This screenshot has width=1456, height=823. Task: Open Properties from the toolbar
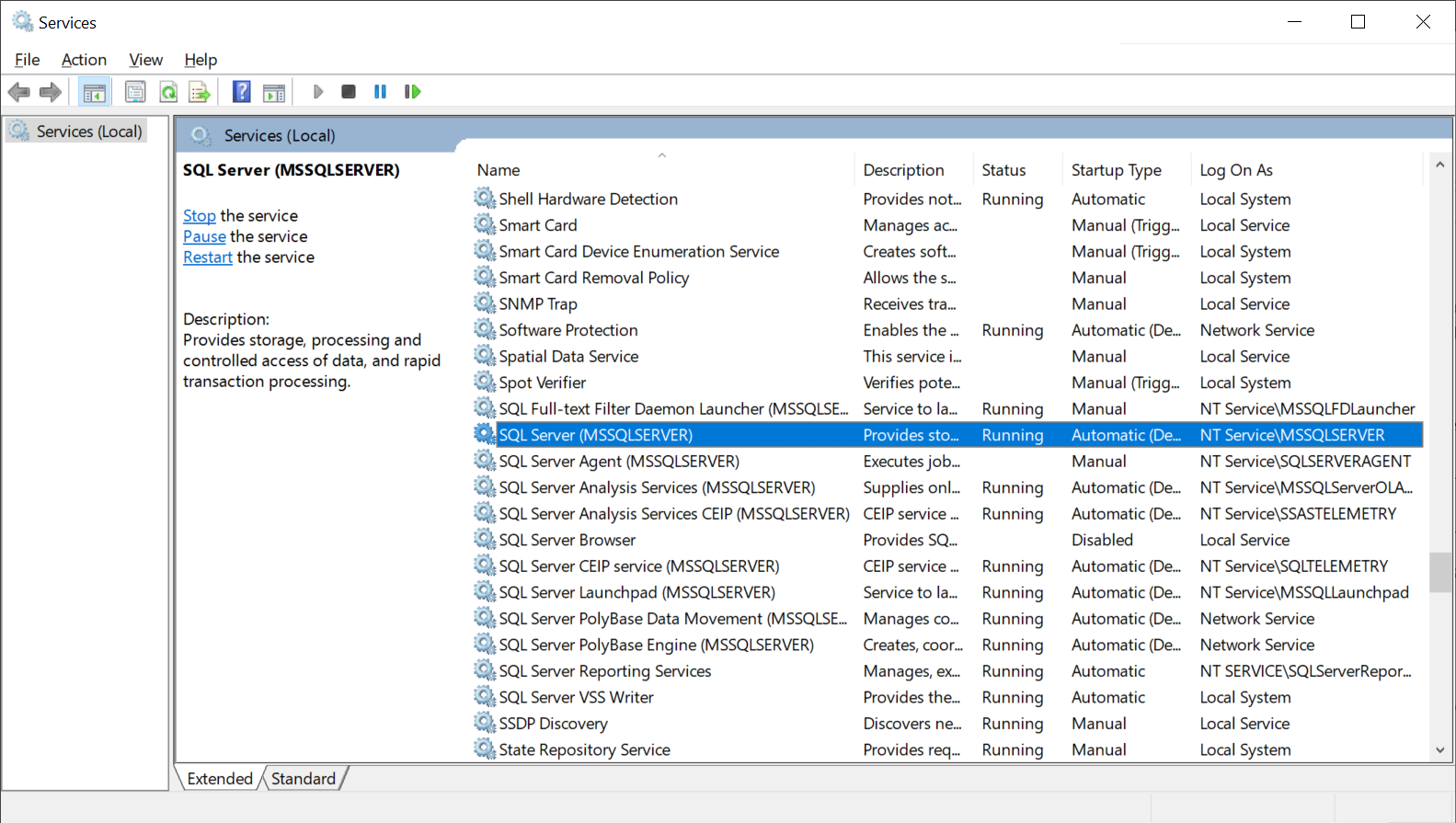pos(135,92)
